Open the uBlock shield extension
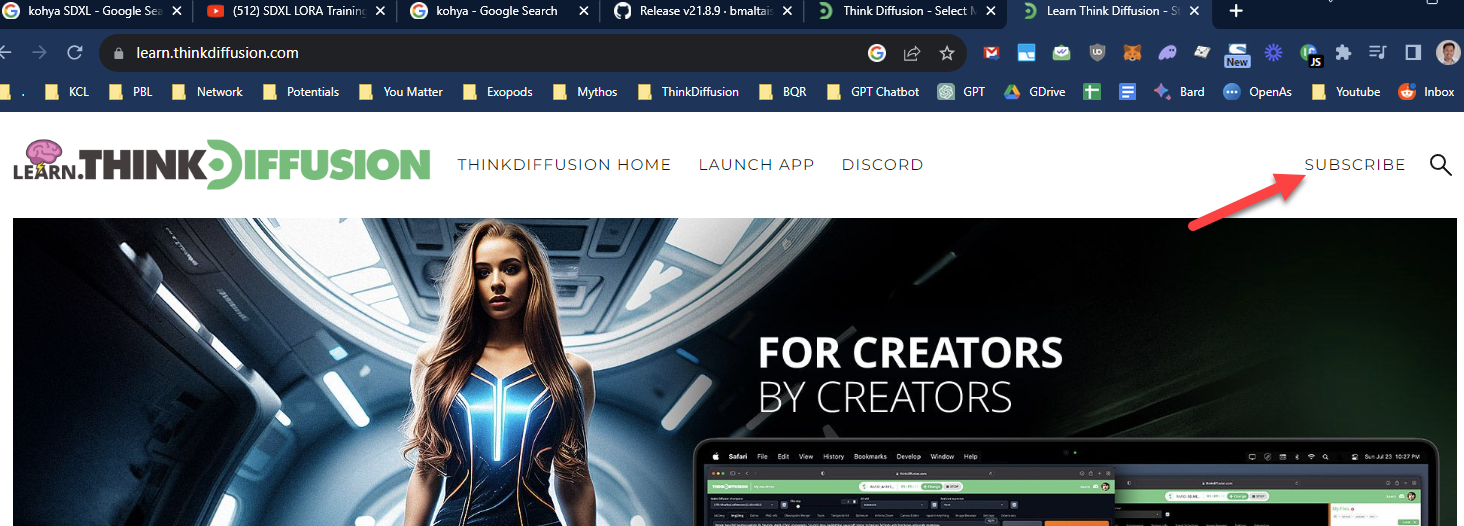Screen dimensions: 1464x526 1097,53
